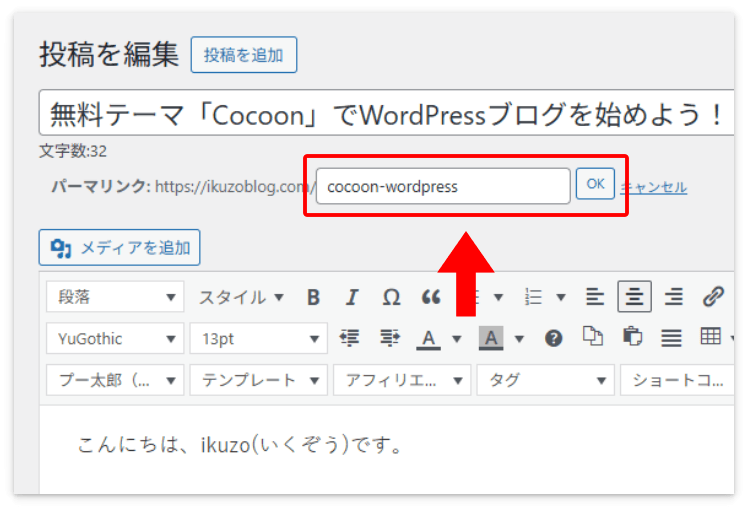The height and width of the screenshot is (509, 748).
Task: Insert horizontal line icon
Action: coord(671,339)
